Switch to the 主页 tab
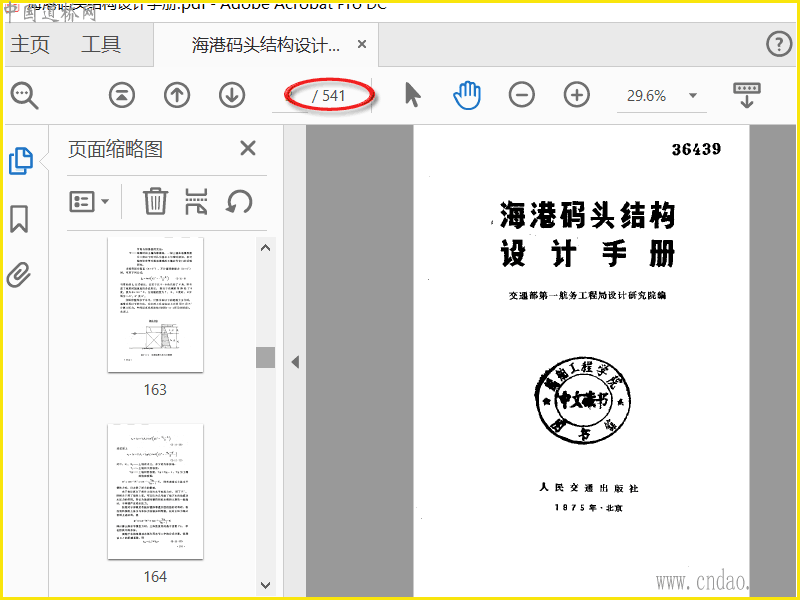This screenshot has height=600, width=800. (30, 44)
